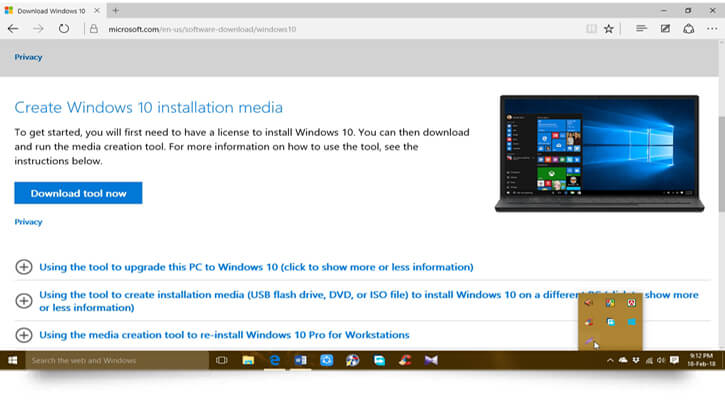The width and height of the screenshot is (725, 400).
Task: Click share icon beside Web Note
Action: [688, 29]
